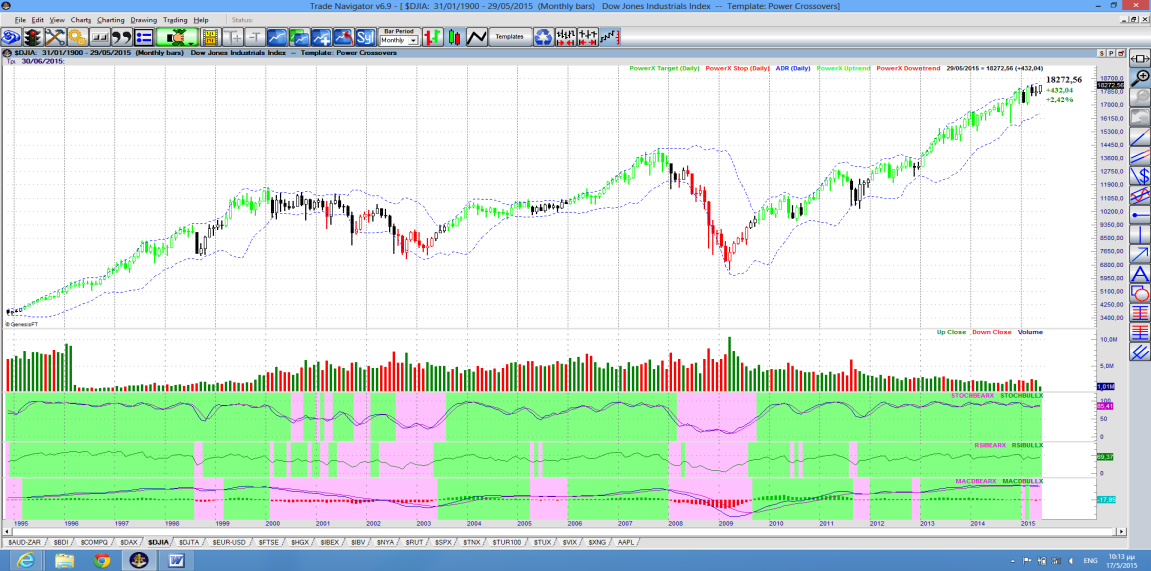Screen dimensions: 1151x571
Task: Click the T+ toolbar icon
Action: [232, 37]
